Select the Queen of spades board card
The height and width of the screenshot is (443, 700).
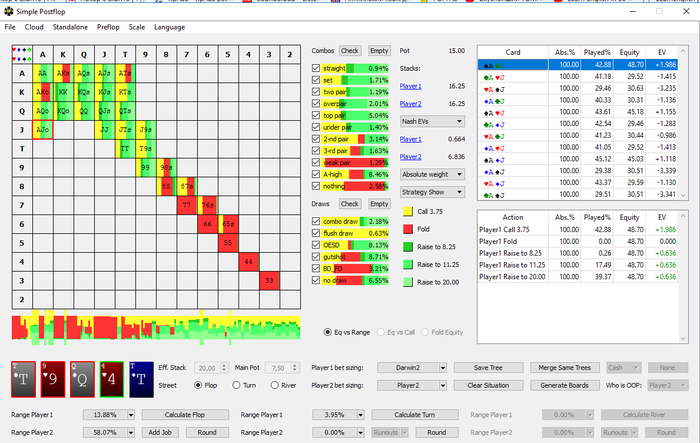82,379
